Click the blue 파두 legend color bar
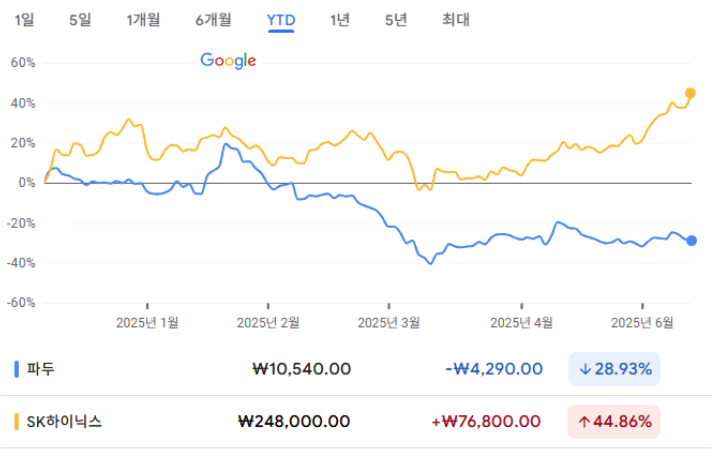The image size is (721, 456). click(x=17, y=369)
